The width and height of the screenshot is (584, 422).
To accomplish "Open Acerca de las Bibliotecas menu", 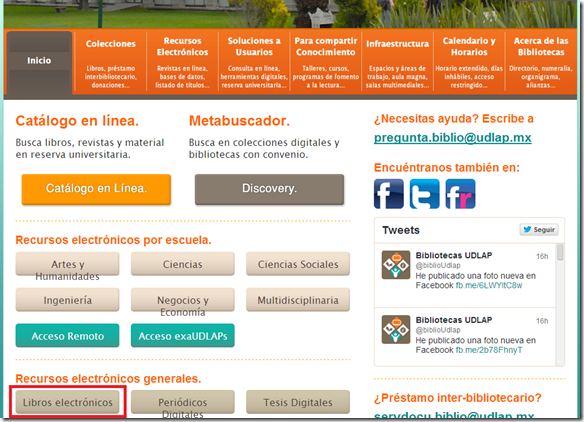I will pyautogui.click(x=541, y=62).
